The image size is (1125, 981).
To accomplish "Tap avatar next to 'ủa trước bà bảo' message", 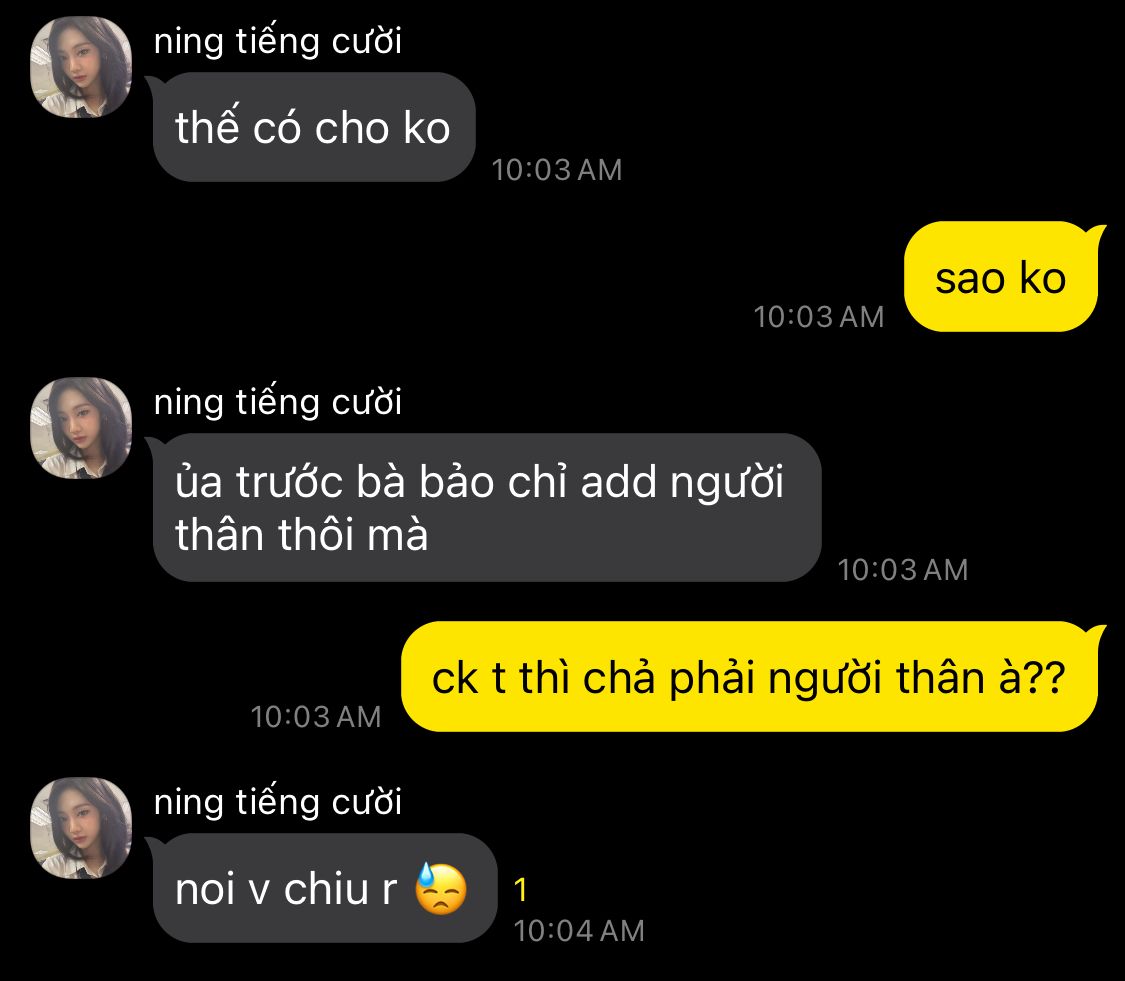I will (81, 428).
